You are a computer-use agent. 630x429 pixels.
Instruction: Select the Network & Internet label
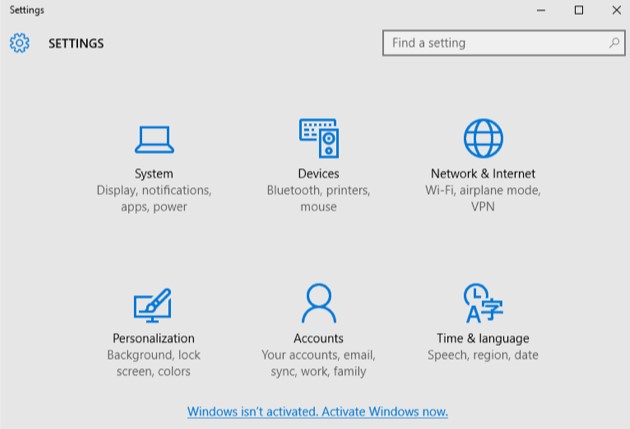pyautogui.click(x=483, y=174)
